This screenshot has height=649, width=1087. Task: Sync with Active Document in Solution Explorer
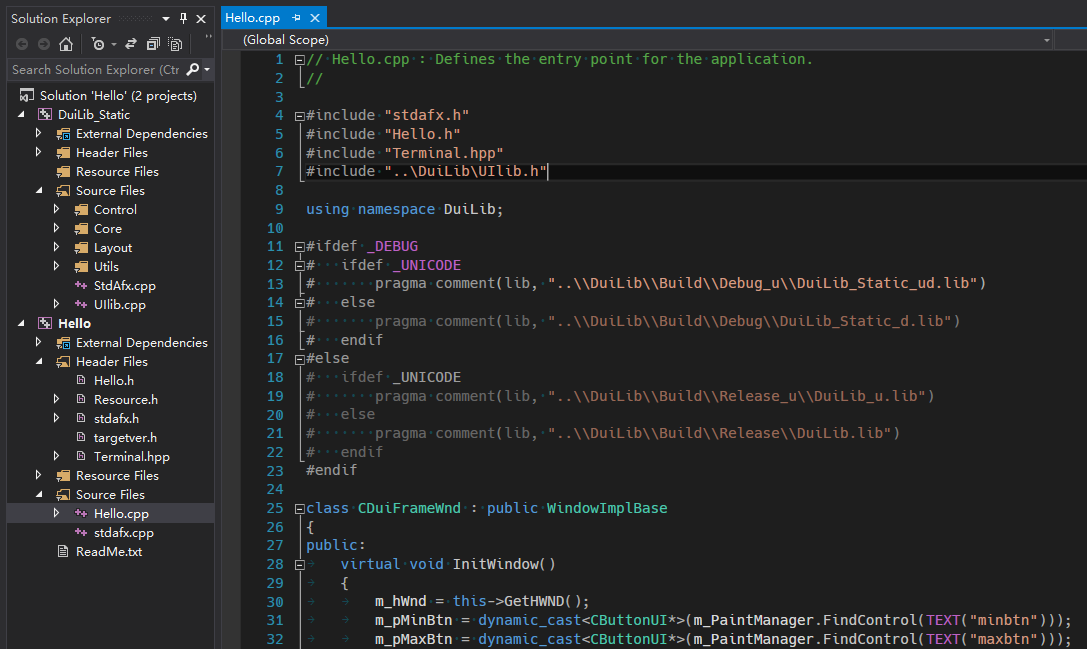(x=130, y=44)
